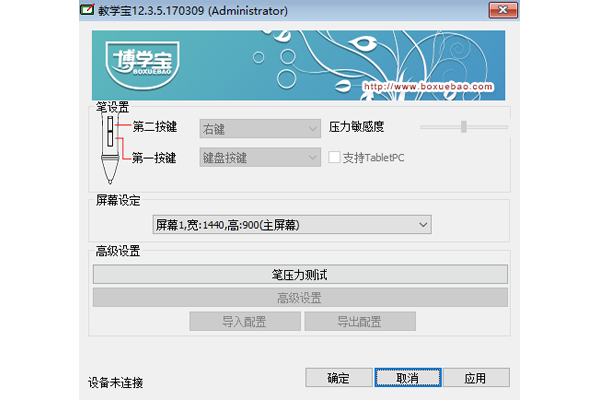600x400 pixels.
Task: Expand the 屏幕设定 screen selection dropdown
Action: (x=292, y=225)
